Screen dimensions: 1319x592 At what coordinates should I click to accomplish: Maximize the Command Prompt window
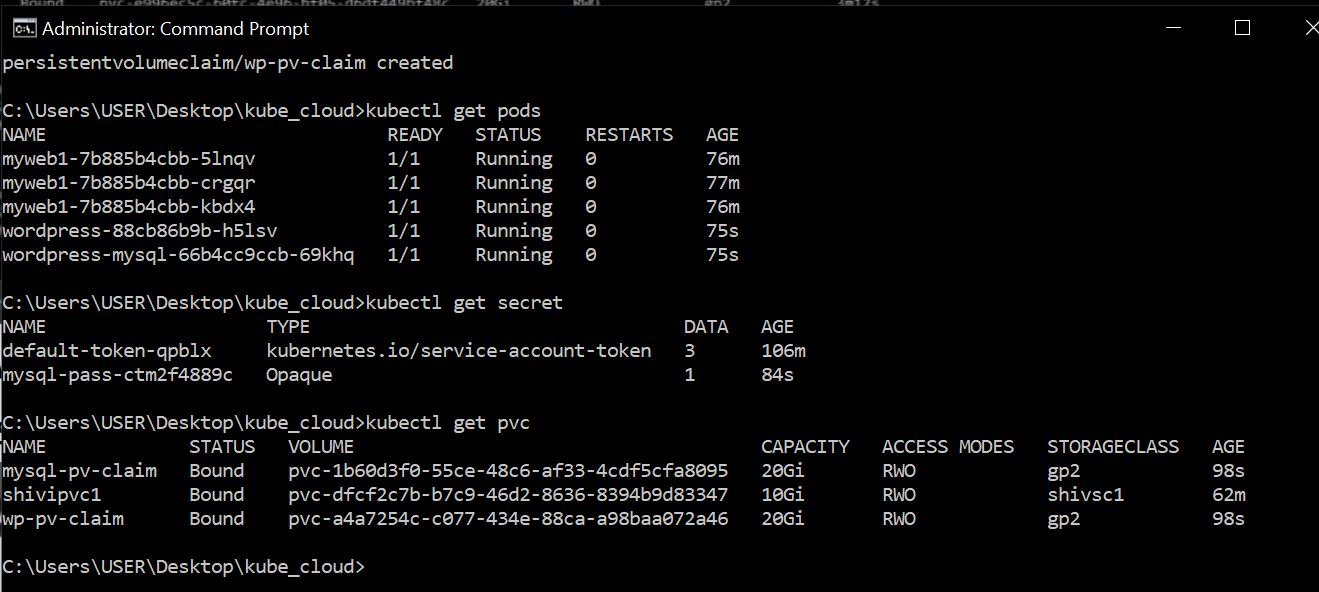click(1243, 28)
